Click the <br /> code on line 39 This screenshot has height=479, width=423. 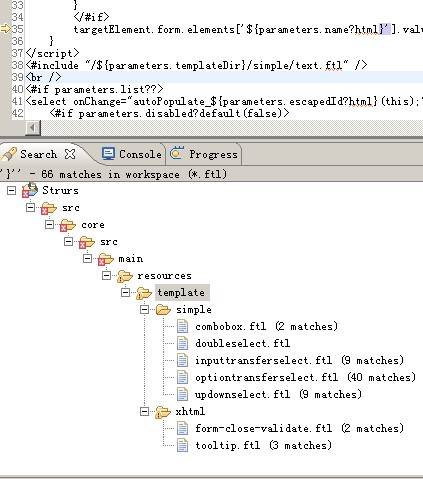pos(44,77)
